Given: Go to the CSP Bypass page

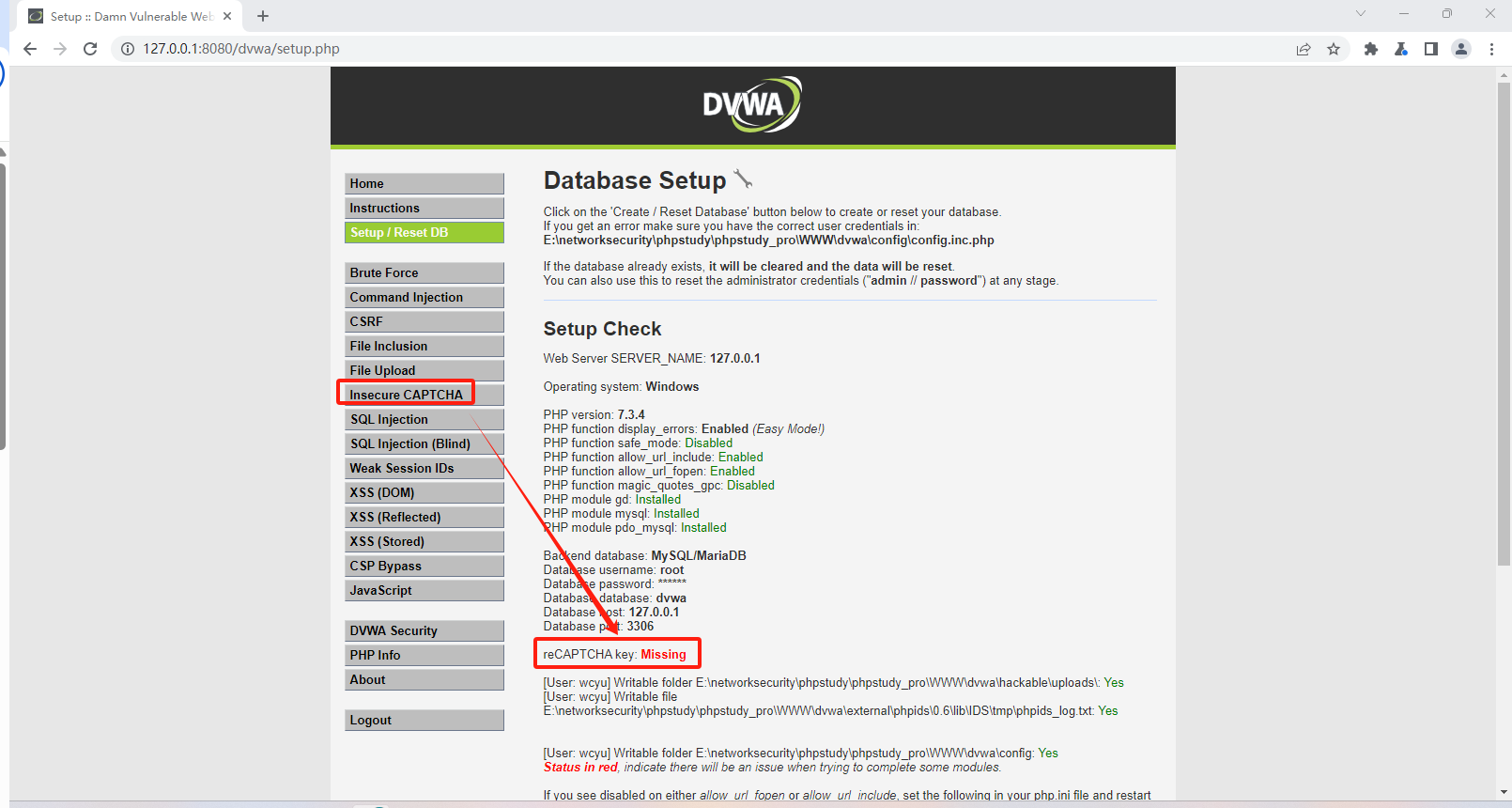Looking at the screenshot, I should 424,566.
